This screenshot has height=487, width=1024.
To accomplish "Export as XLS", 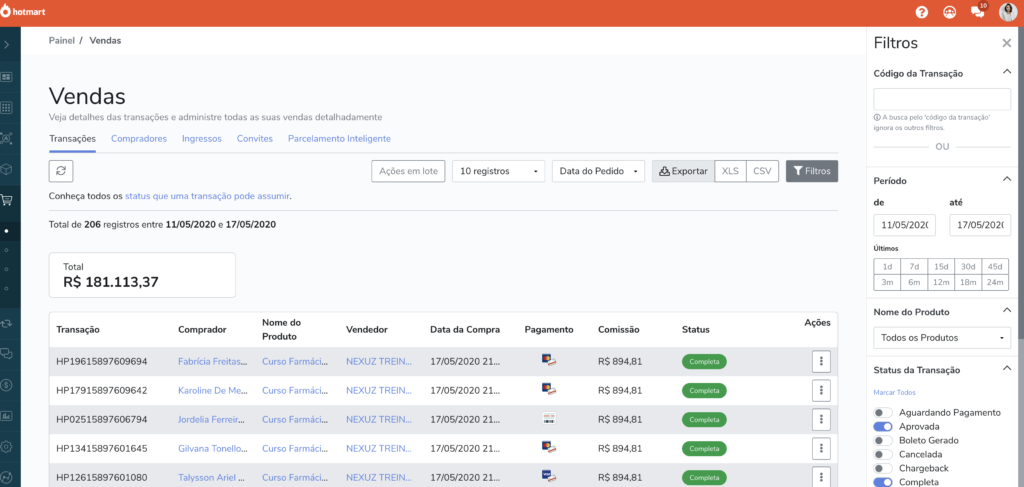I will pos(730,171).
